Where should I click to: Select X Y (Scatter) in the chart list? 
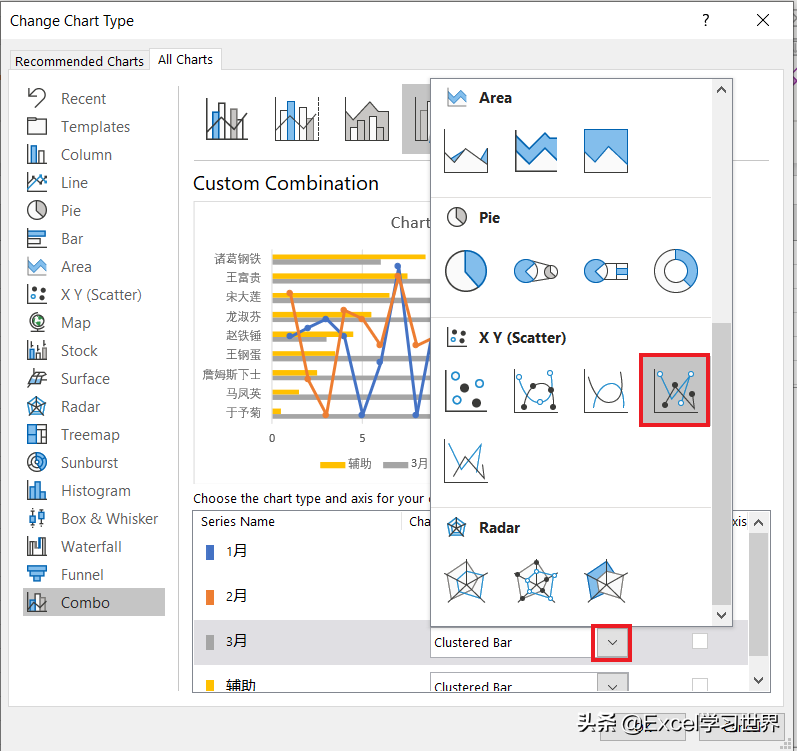tap(94, 295)
